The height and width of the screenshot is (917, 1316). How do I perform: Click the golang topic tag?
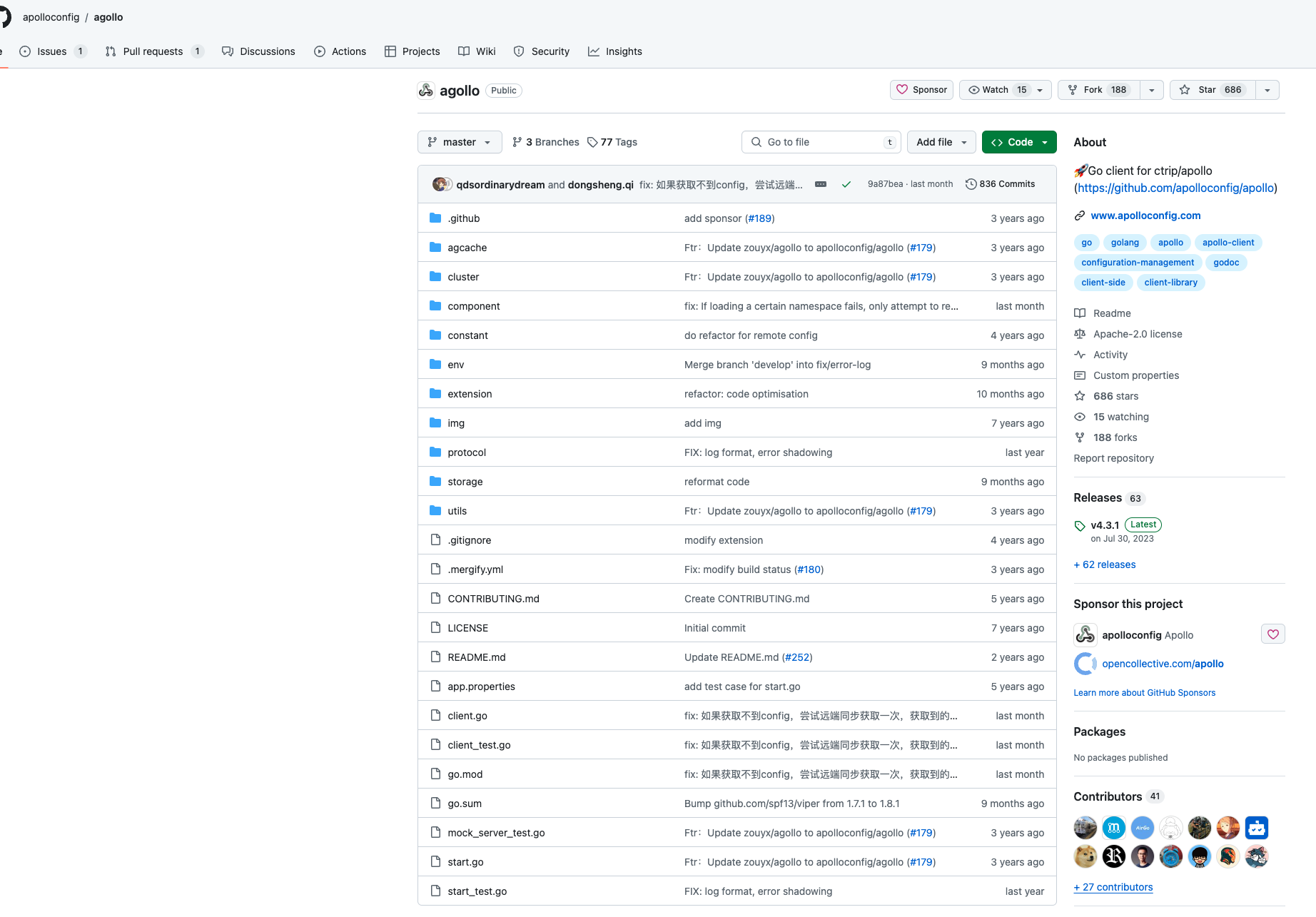pyautogui.click(x=1125, y=243)
